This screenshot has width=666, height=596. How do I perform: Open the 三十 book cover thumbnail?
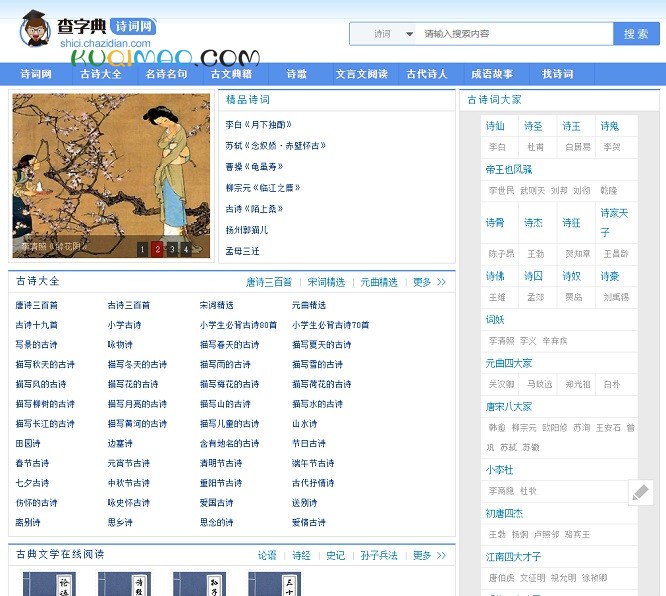click(274, 584)
